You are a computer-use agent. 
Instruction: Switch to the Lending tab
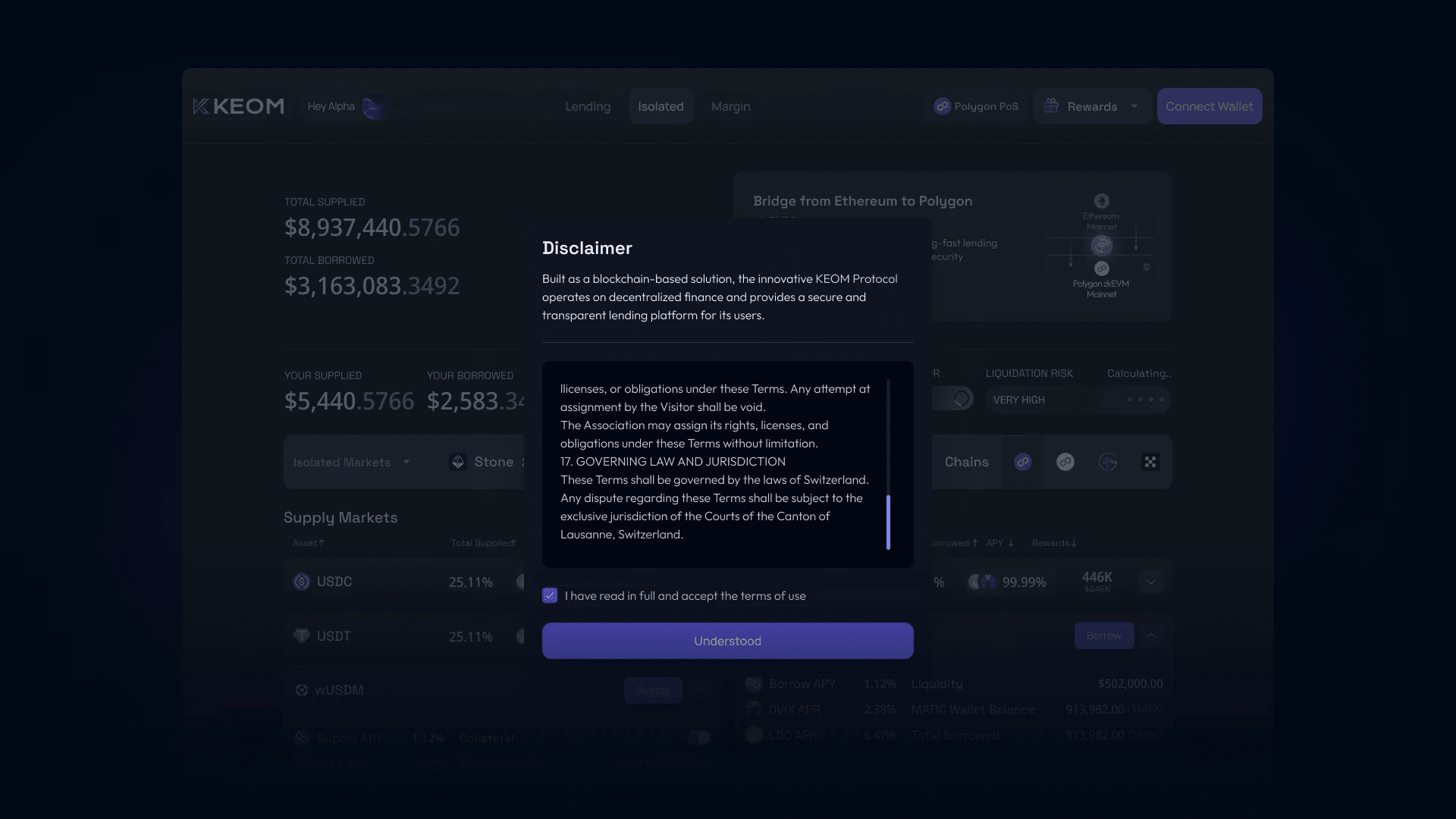588,106
